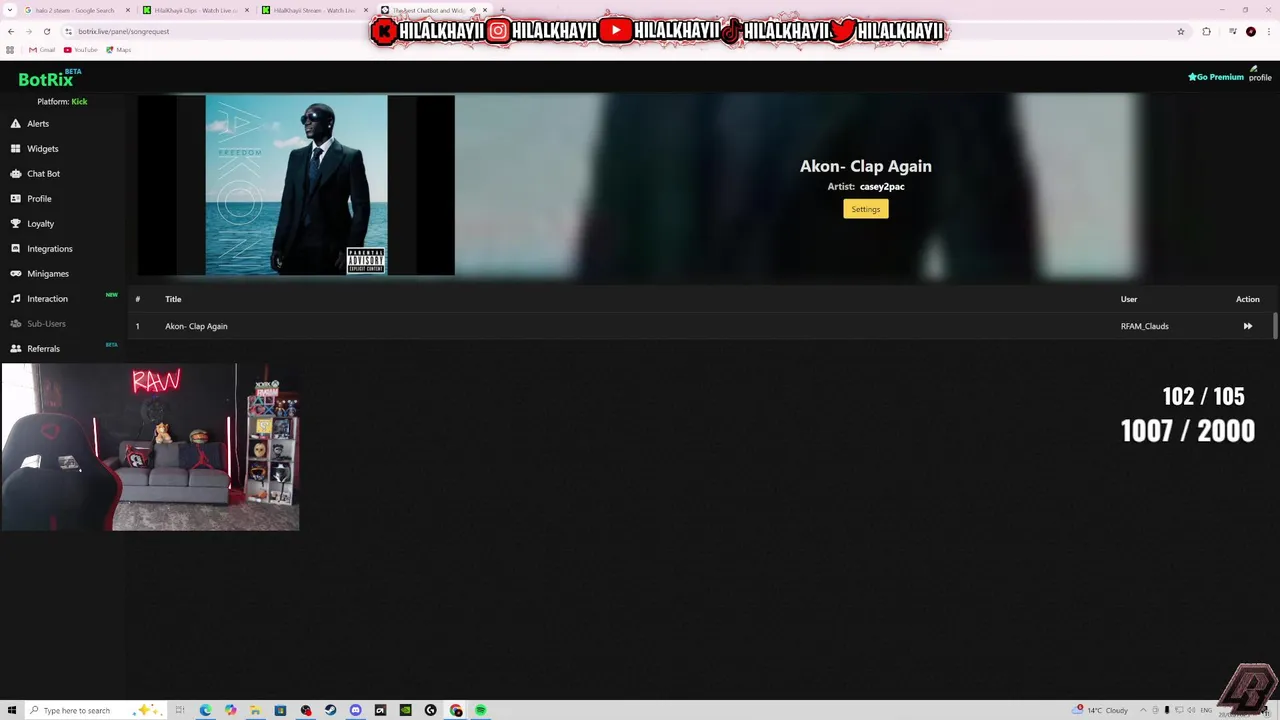1280x720 pixels.
Task: Open Copilot from the taskbar
Action: tap(230, 710)
